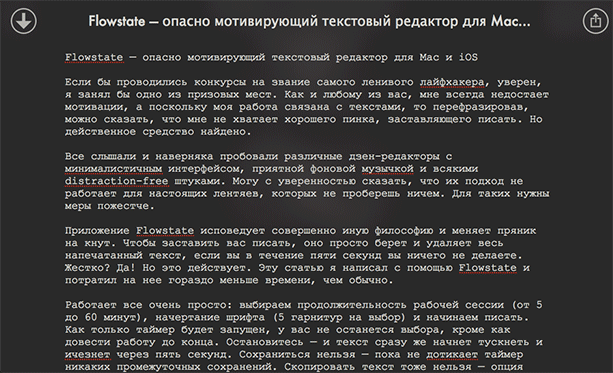Place cursor on "действенное средство найдено."
The width and height of the screenshot is (613, 373).
coord(158,132)
